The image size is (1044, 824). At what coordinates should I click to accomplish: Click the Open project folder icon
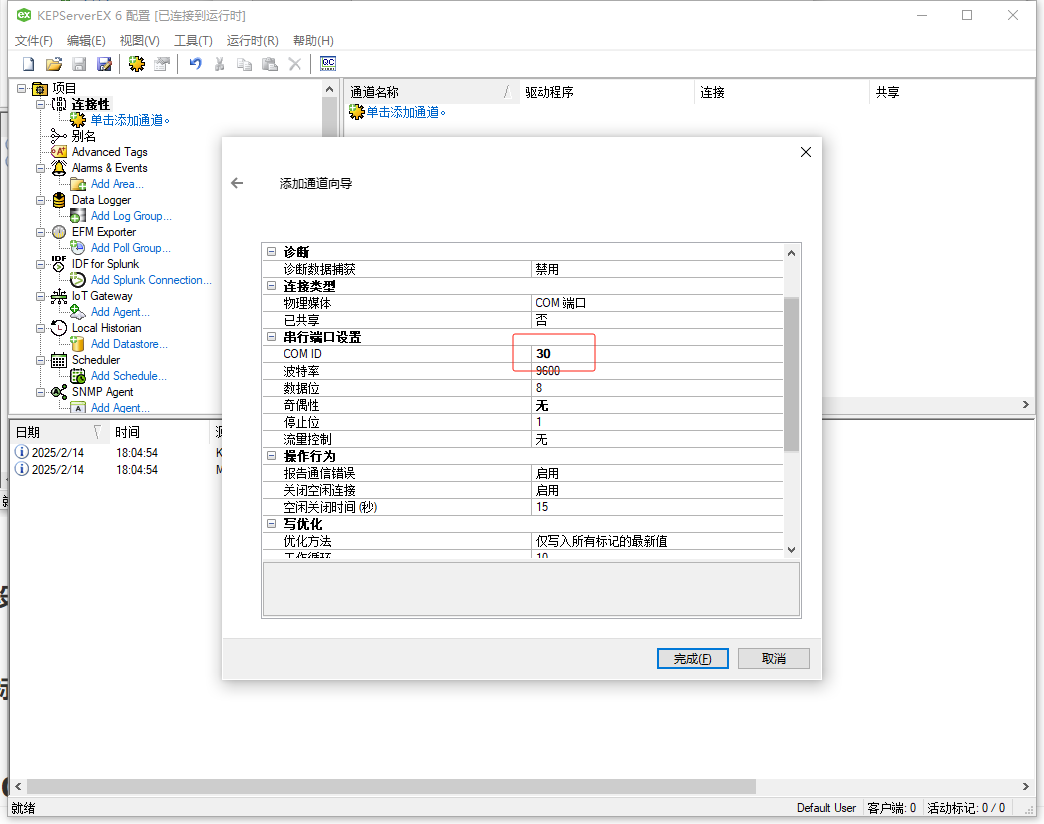pos(54,64)
